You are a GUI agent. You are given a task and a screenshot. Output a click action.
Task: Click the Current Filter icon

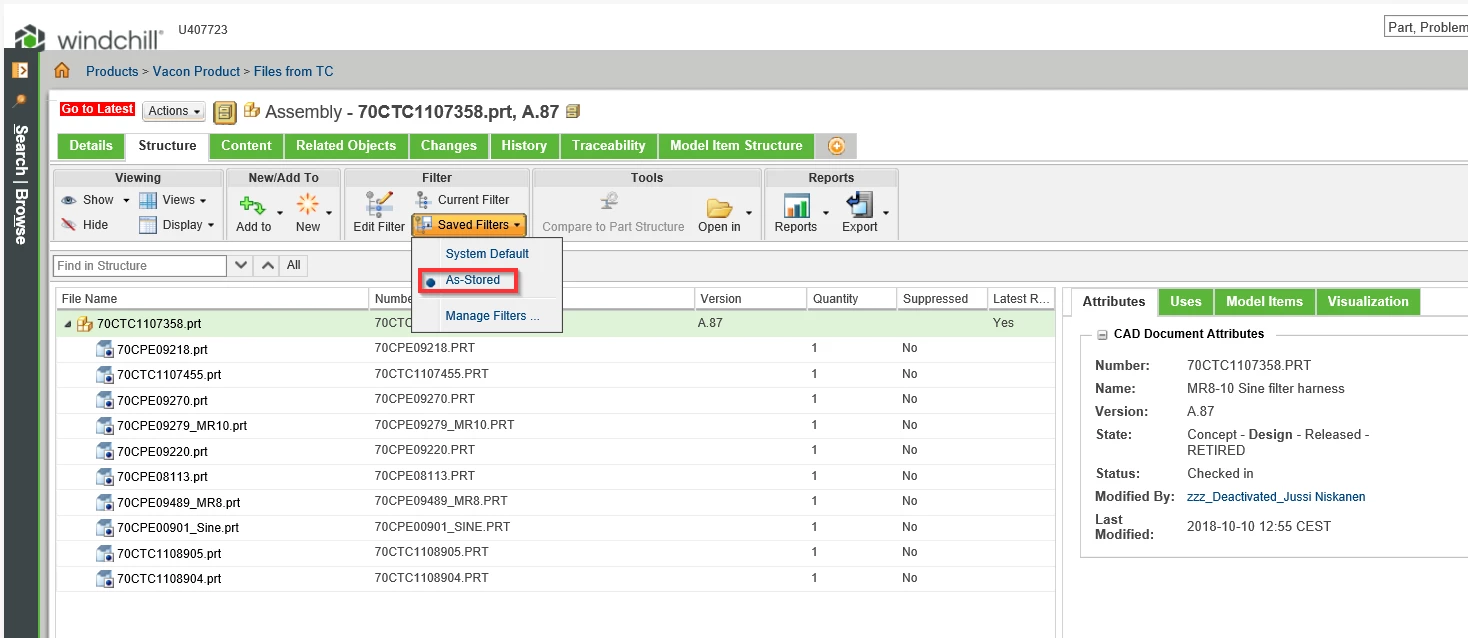click(x=424, y=200)
